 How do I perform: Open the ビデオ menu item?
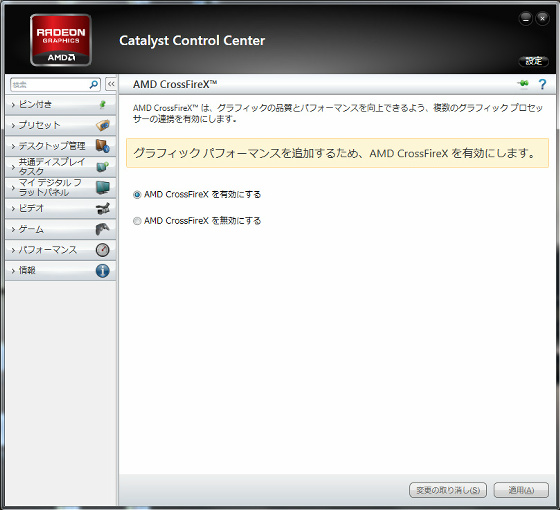click(x=61, y=208)
